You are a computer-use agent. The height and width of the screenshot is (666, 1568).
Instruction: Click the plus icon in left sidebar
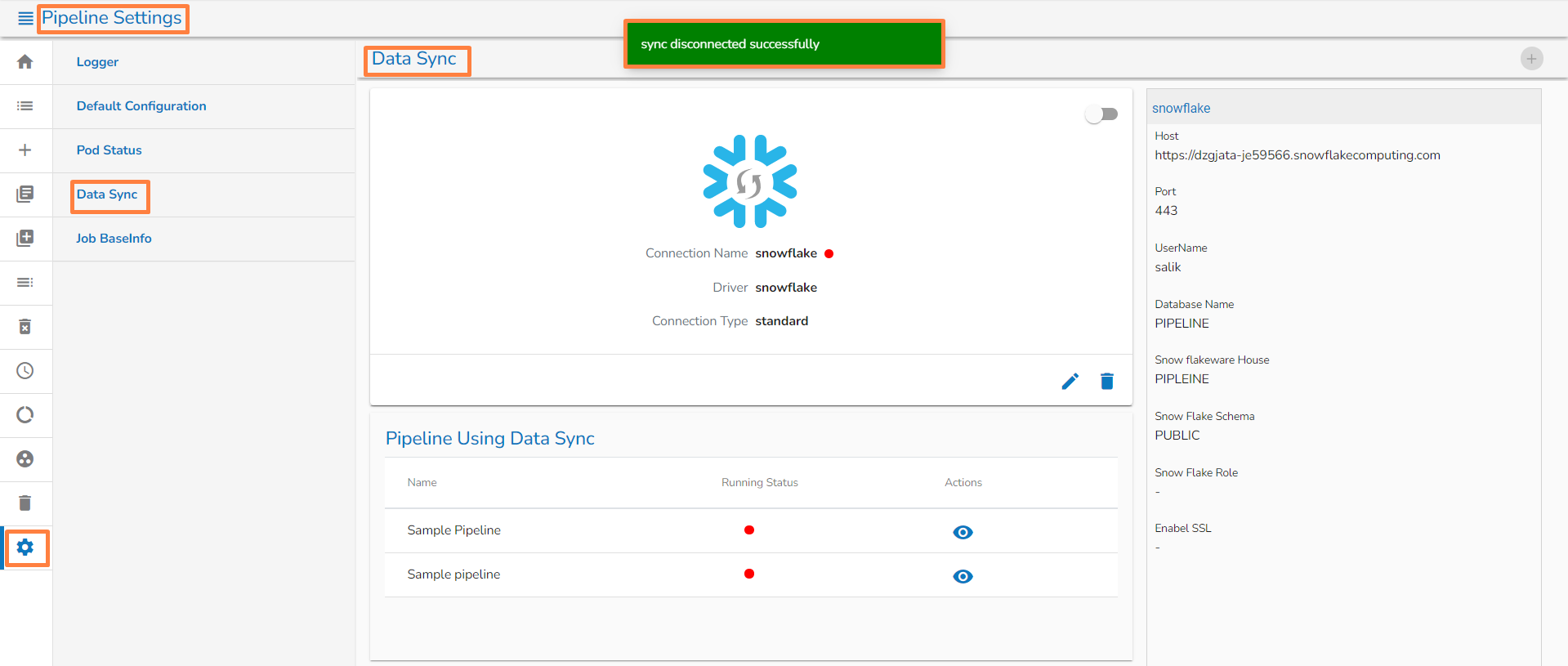[25, 150]
